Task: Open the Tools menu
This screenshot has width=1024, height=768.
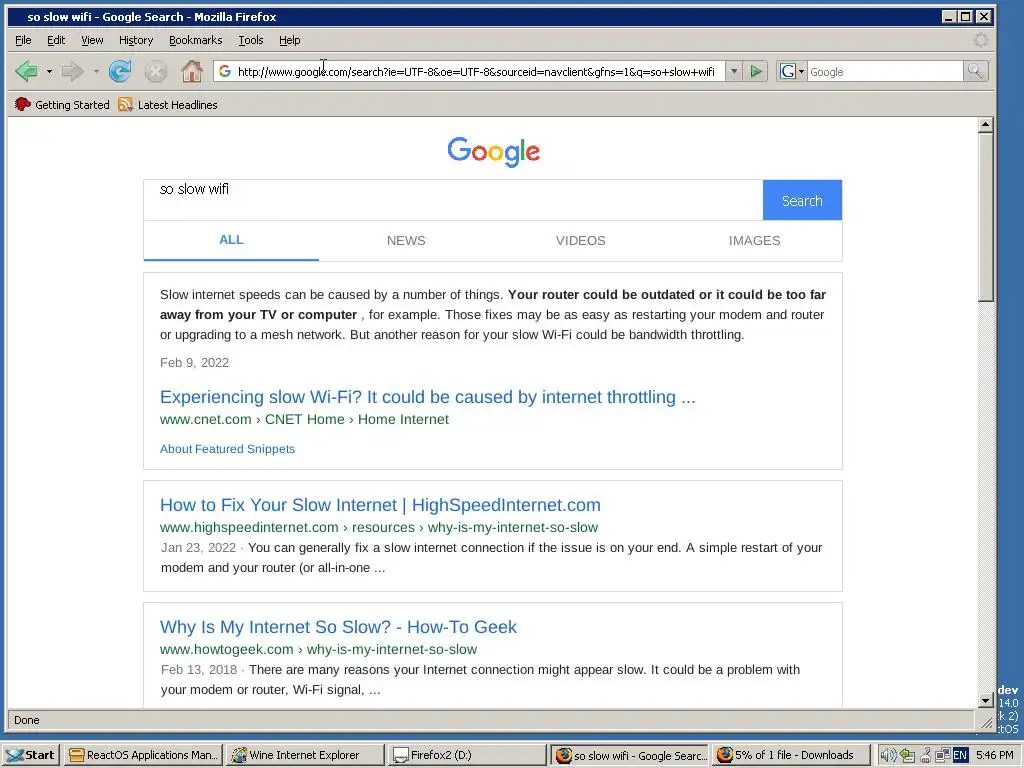Action: tap(251, 40)
